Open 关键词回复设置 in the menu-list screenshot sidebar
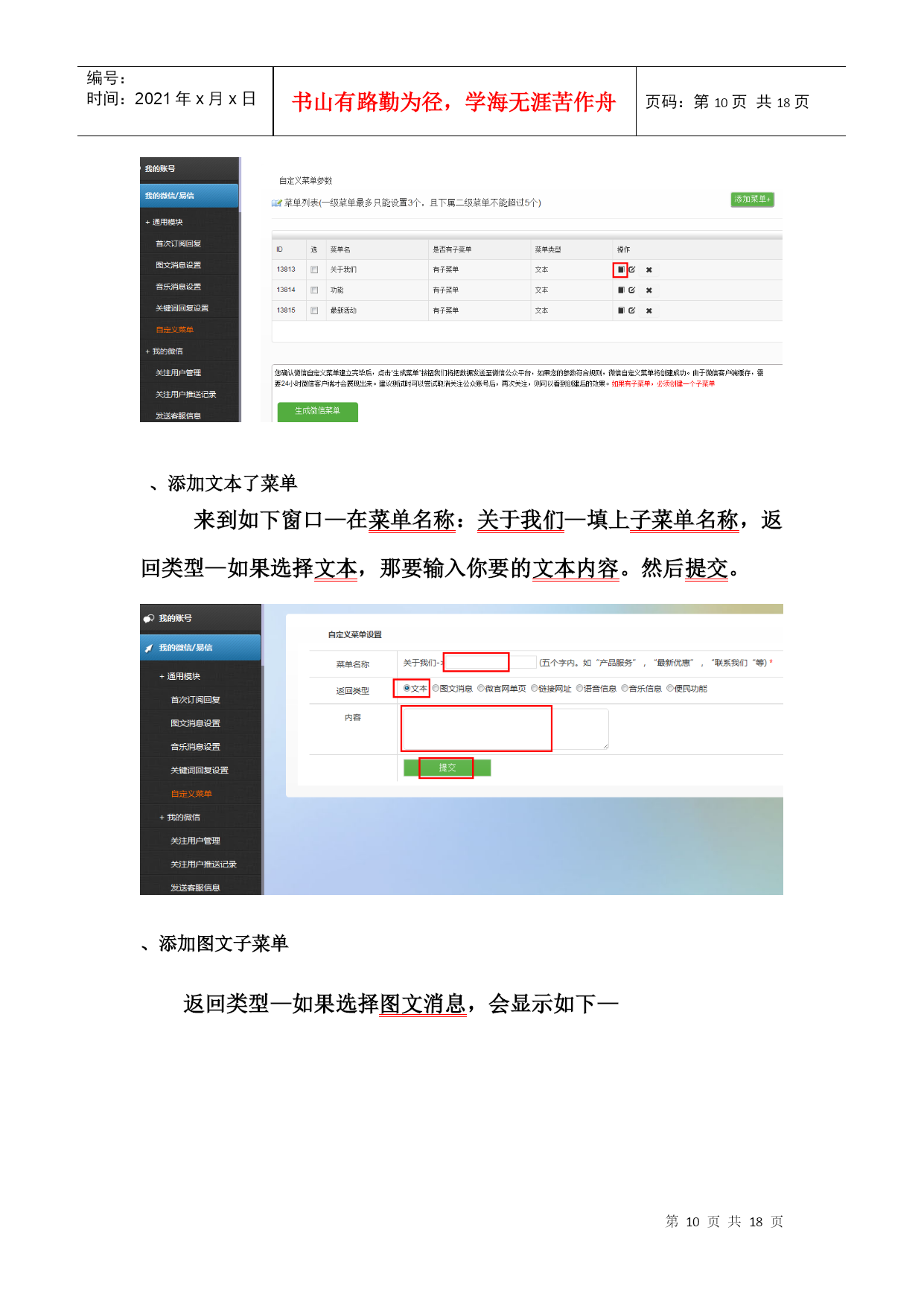 (182, 308)
